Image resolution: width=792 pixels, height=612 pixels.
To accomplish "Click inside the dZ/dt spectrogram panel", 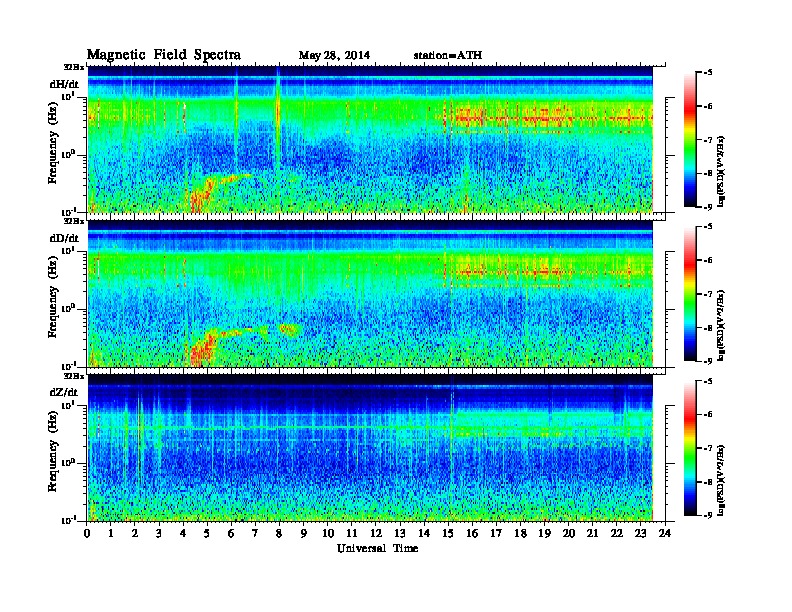I will tap(370, 448).
